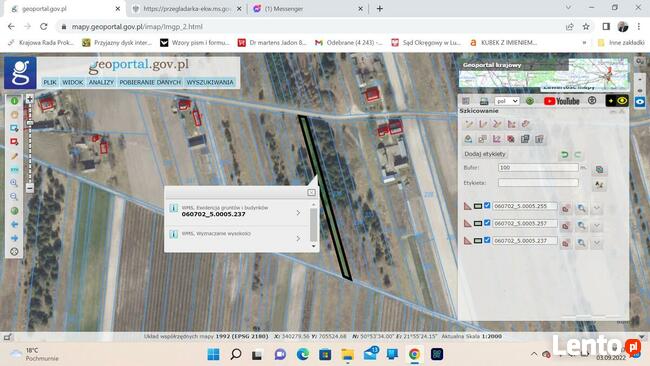Viewport: 650px width, 366px height.
Task: Expand the Ewidencja gruntów i budynków result arrow
Action: click(298, 213)
